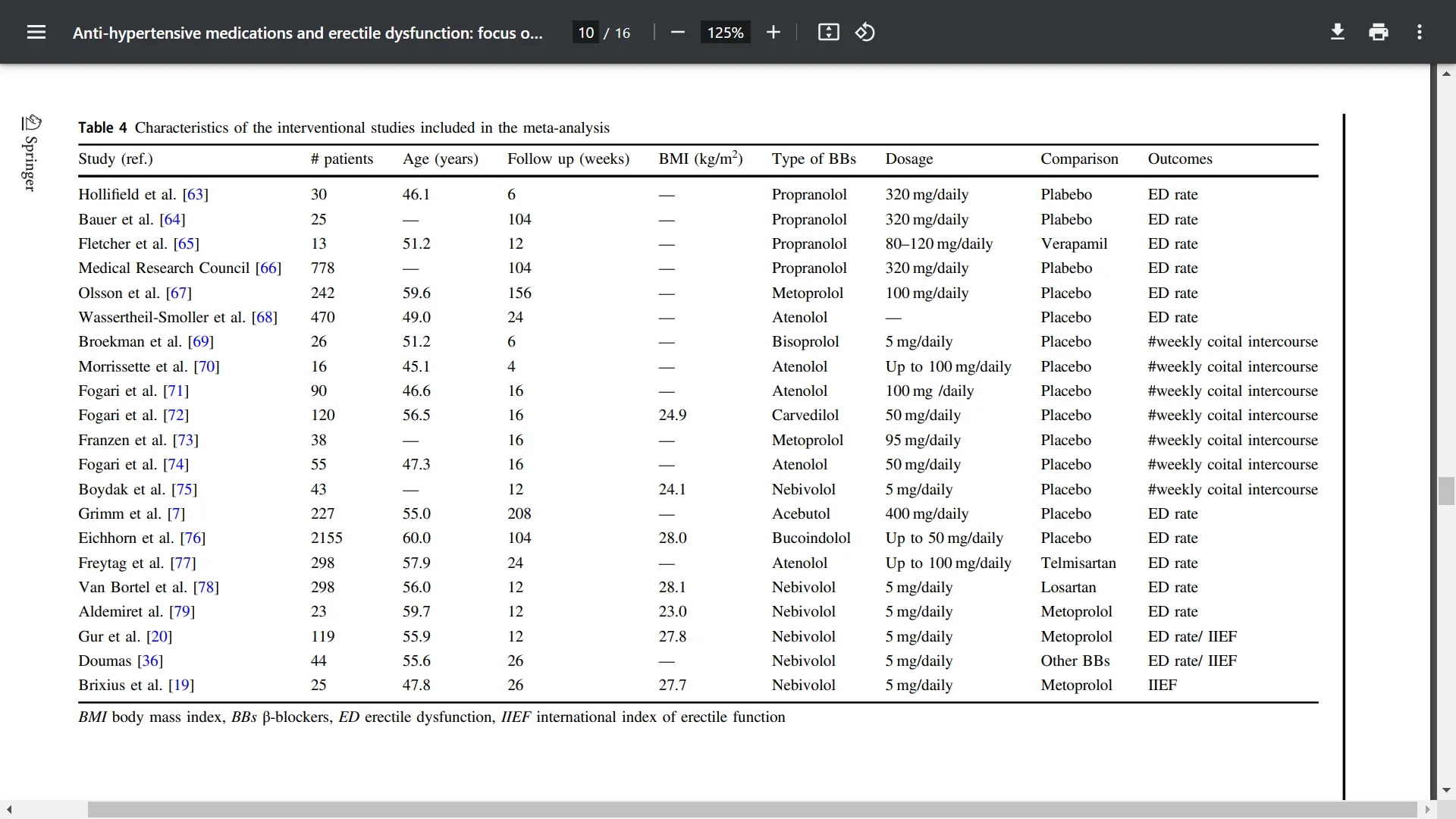Follow Doumas reference 36
Image resolution: width=1456 pixels, height=819 pixels.
pos(150,661)
